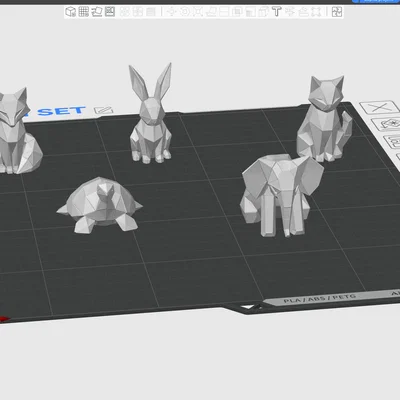
Task: Select the Cut tool
Action: coord(224,12)
